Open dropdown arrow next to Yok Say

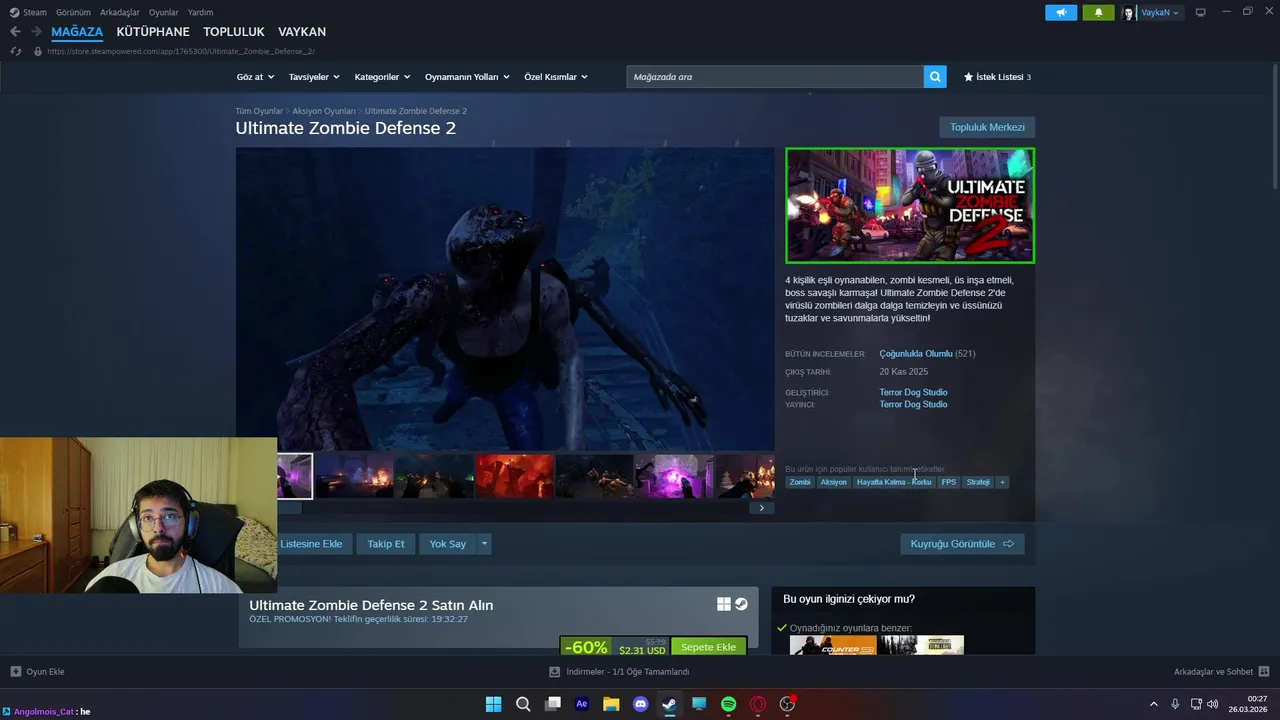click(484, 544)
